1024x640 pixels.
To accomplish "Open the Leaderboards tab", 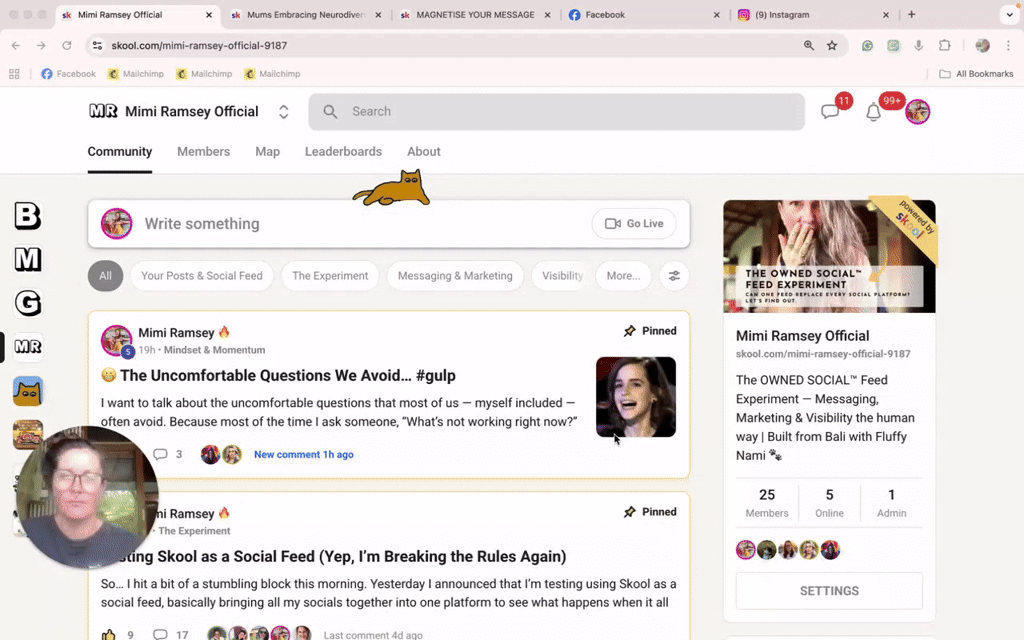I will coord(343,152).
